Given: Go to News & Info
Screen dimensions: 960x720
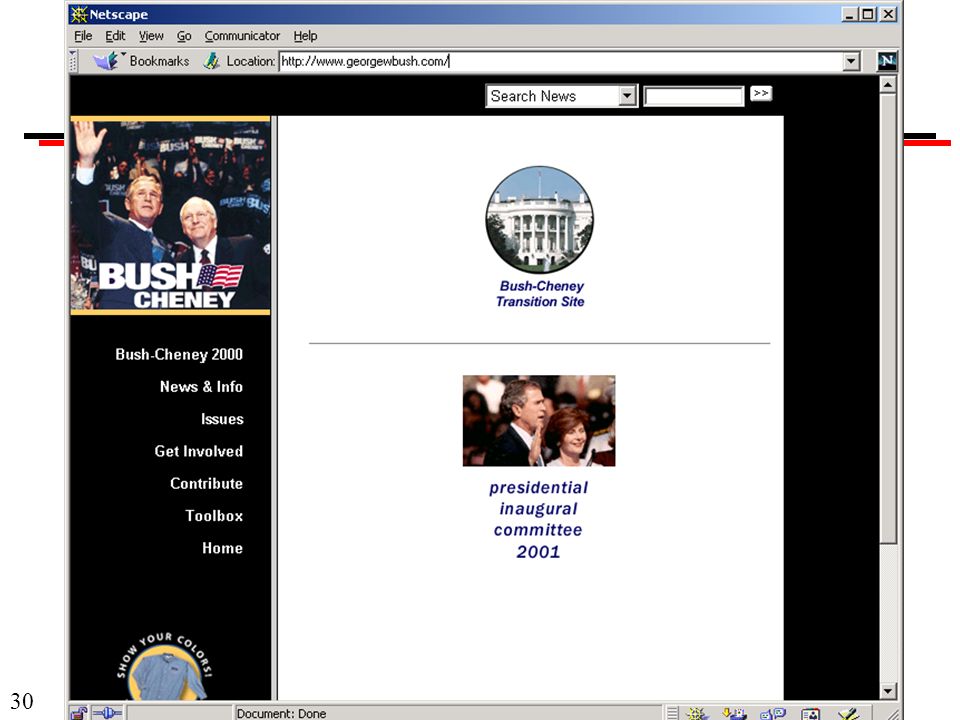Looking at the screenshot, I should 201,387.
